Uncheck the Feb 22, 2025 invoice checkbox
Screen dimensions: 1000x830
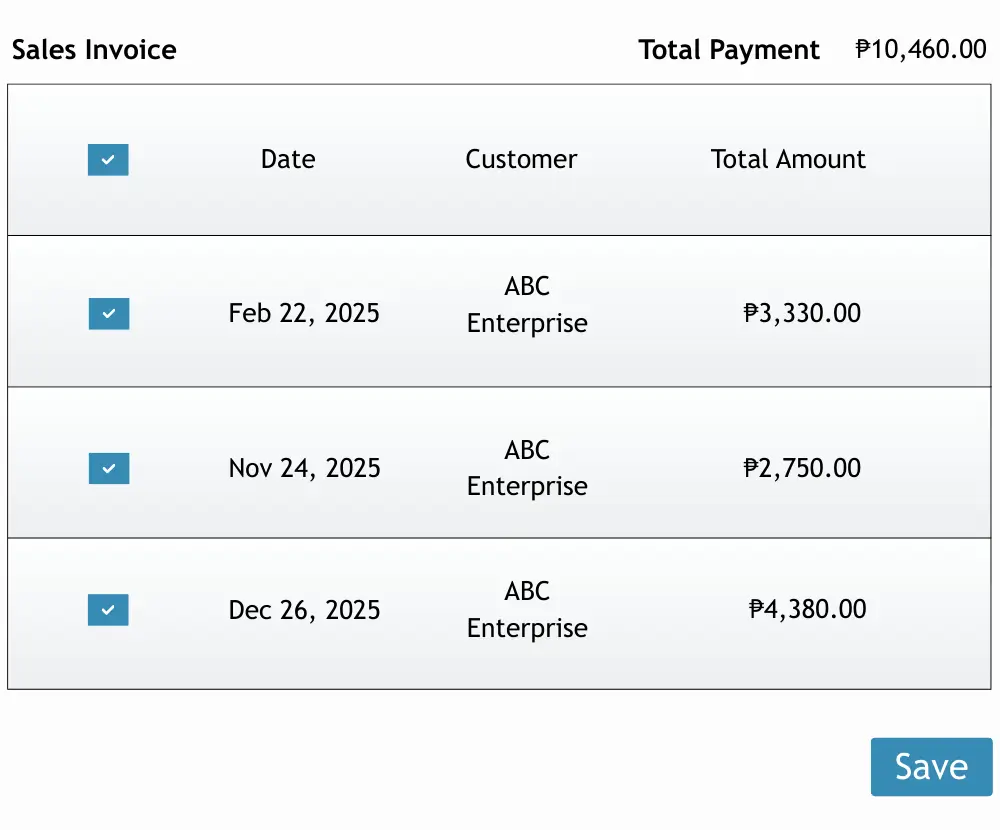tap(109, 314)
